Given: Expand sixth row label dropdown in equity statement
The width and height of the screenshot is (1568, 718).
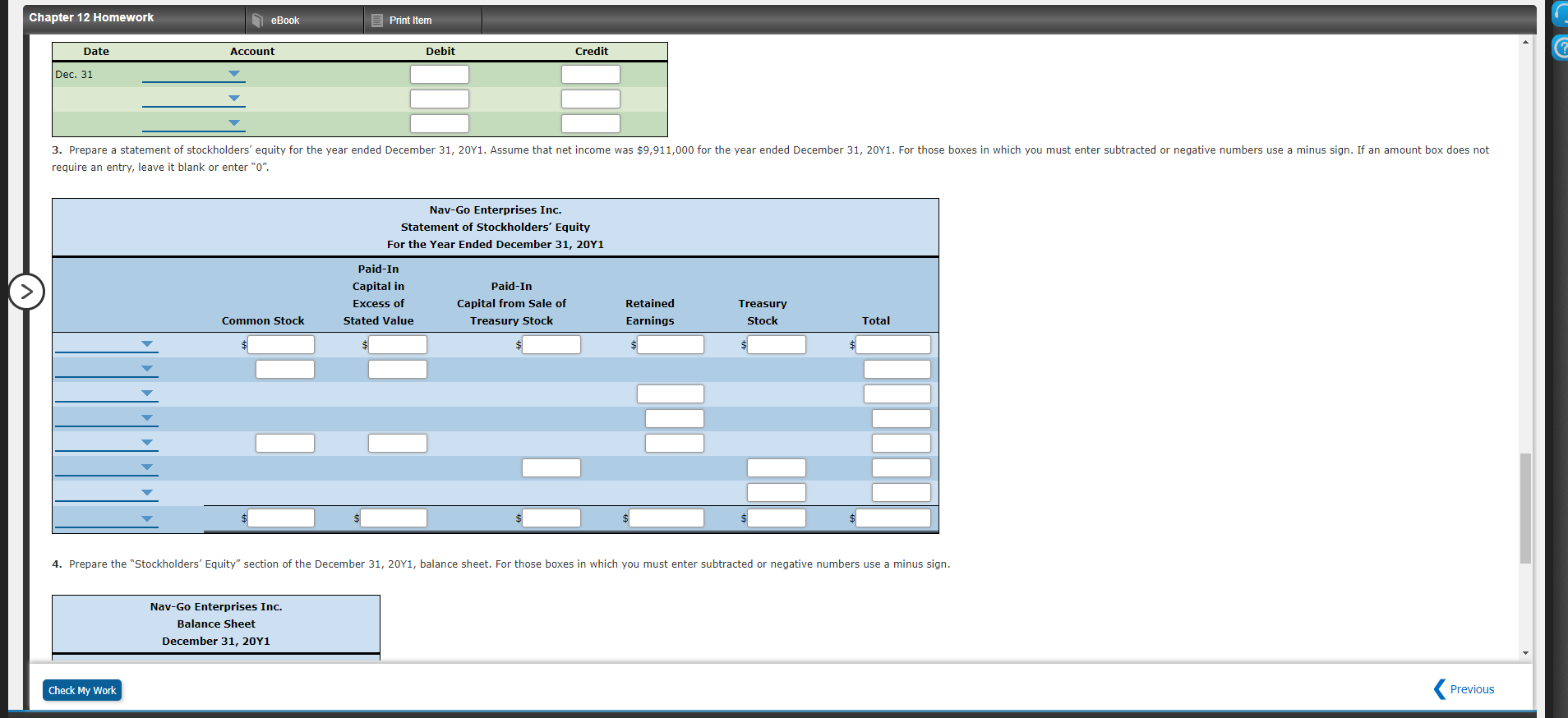Looking at the screenshot, I should click(107, 467).
